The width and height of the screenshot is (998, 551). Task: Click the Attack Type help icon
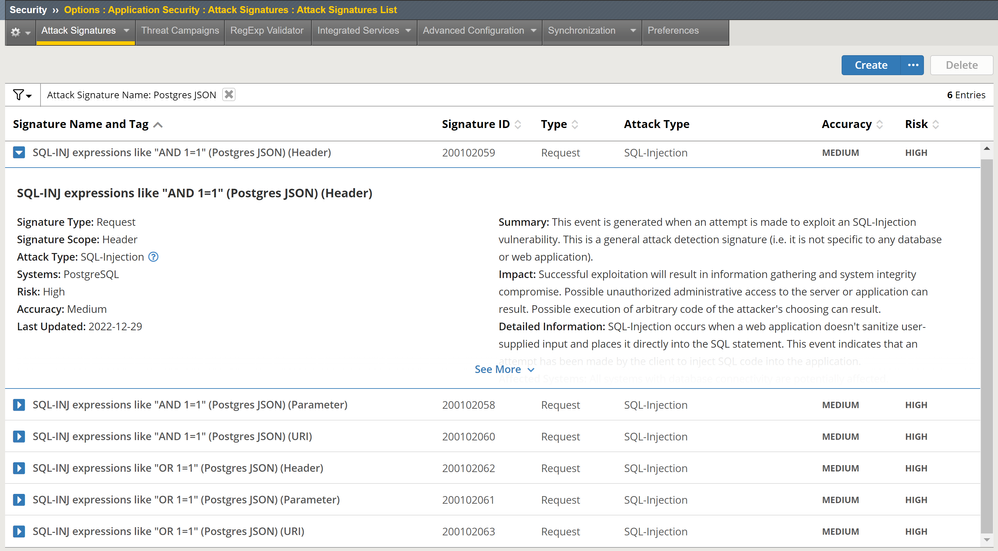click(153, 257)
